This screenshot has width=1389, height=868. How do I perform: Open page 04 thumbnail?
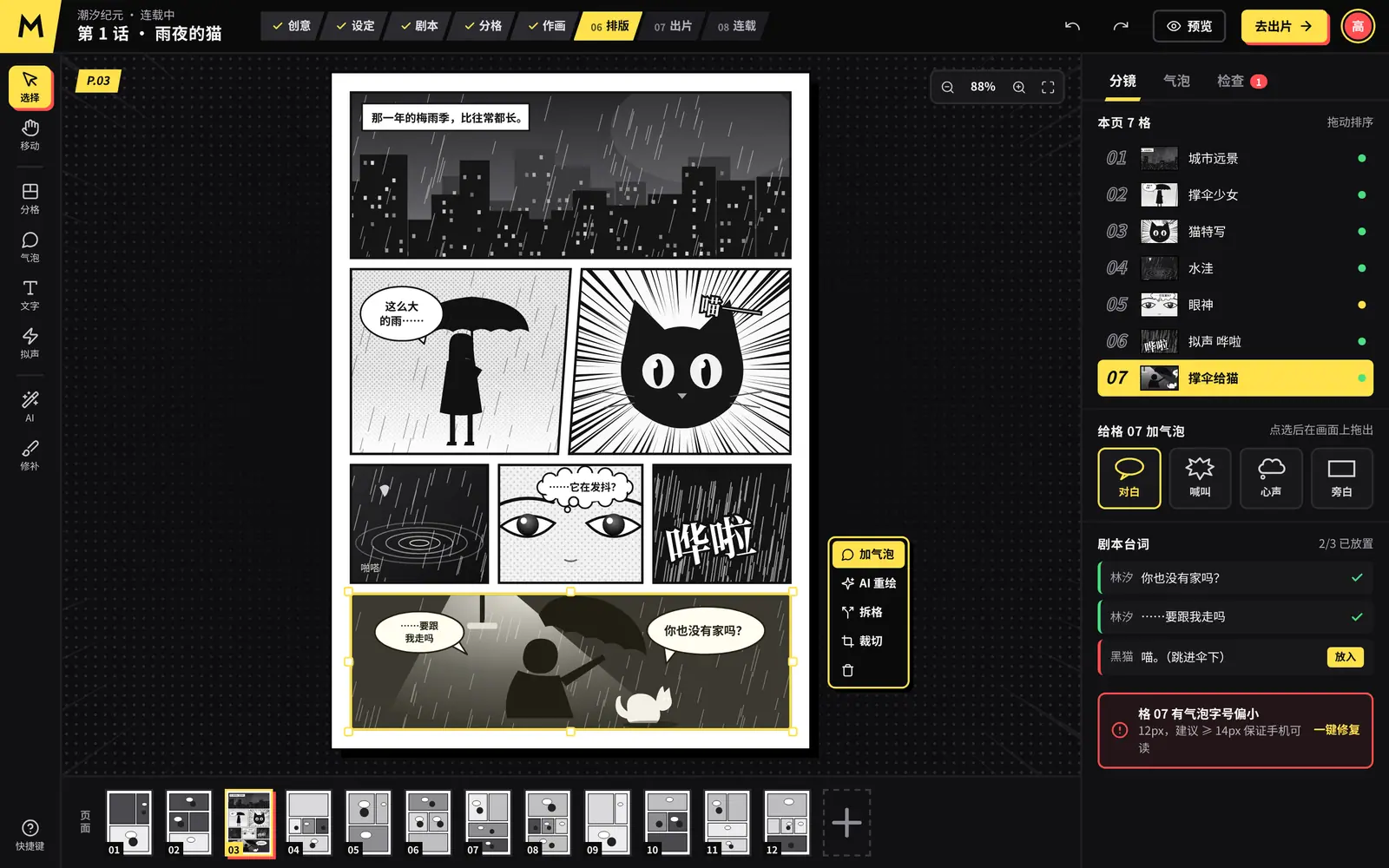[x=309, y=822]
